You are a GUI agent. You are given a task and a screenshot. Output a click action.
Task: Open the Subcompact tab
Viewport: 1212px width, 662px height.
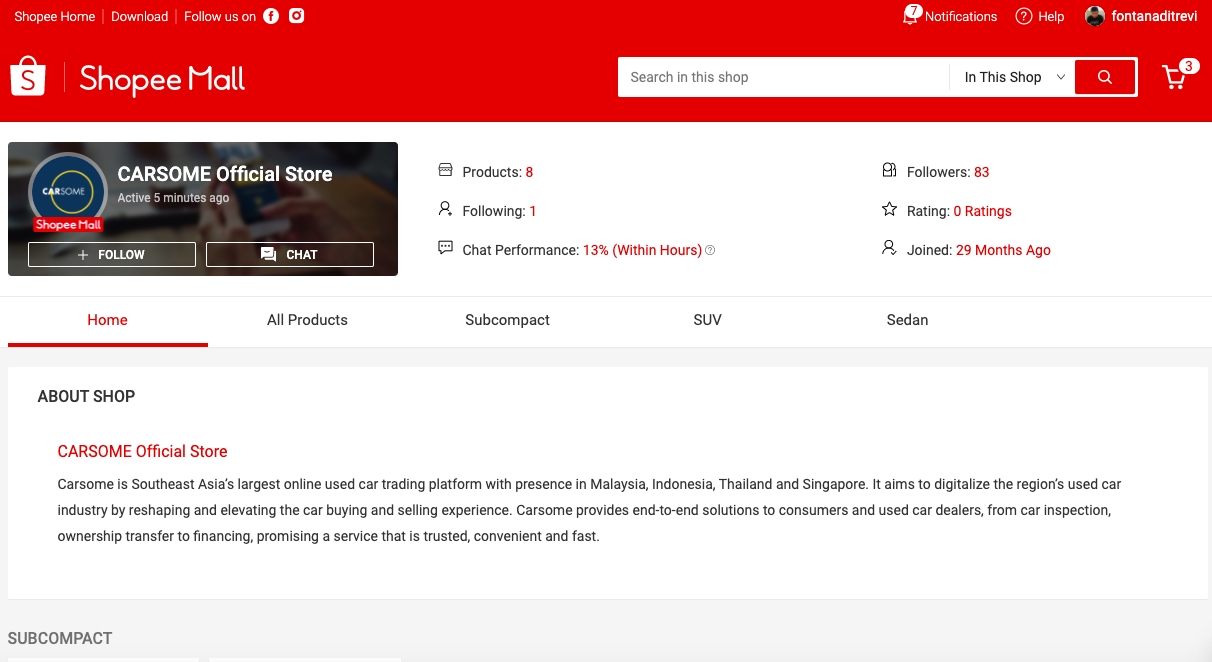coord(507,320)
